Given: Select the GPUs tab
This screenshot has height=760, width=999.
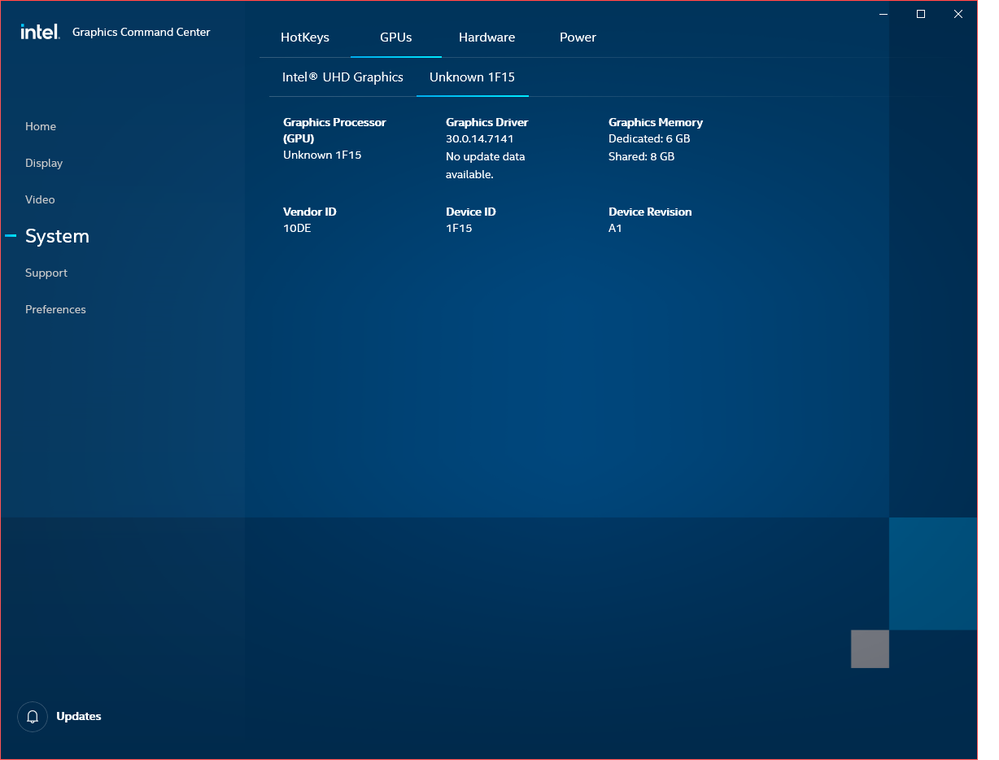Looking at the screenshot, I should (x=396, y=38).
